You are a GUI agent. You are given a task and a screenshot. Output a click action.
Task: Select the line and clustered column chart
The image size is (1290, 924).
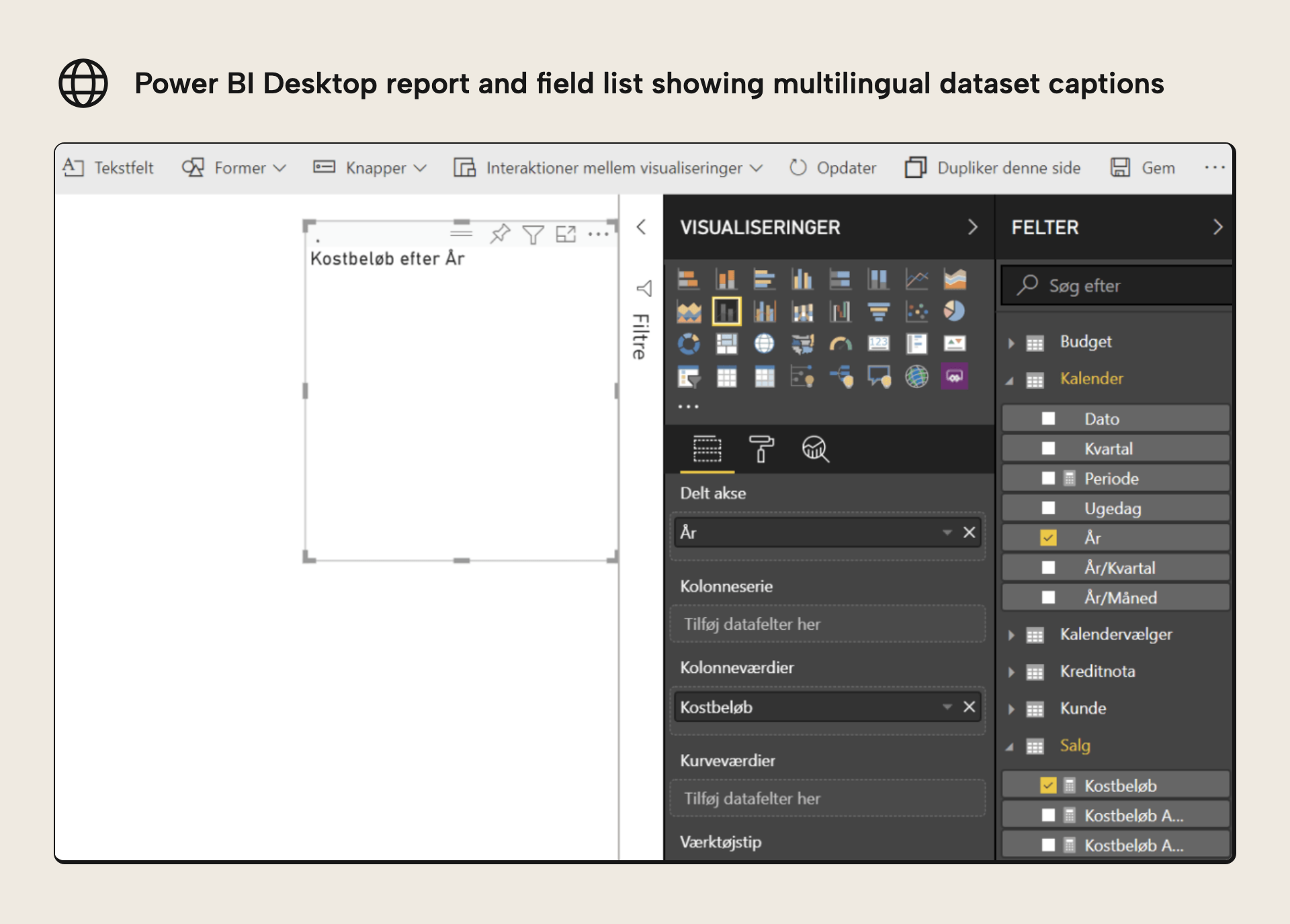click(765, 311)
